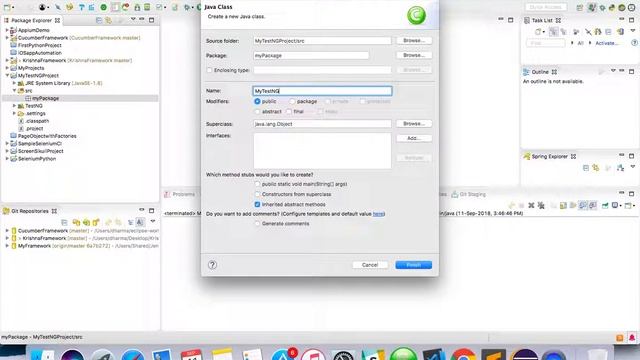This screenshot has height=360, width=640.
Task: Click the Problems tab
Action: pos(180,194)
